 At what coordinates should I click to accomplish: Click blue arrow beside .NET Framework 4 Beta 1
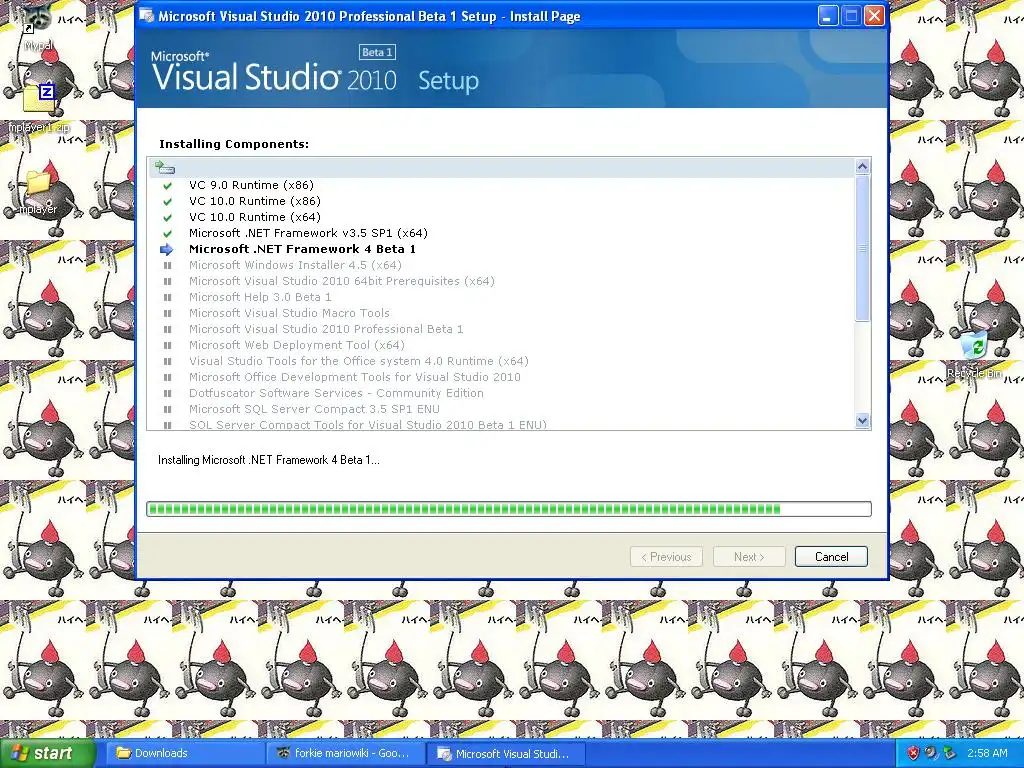(167, 249)
